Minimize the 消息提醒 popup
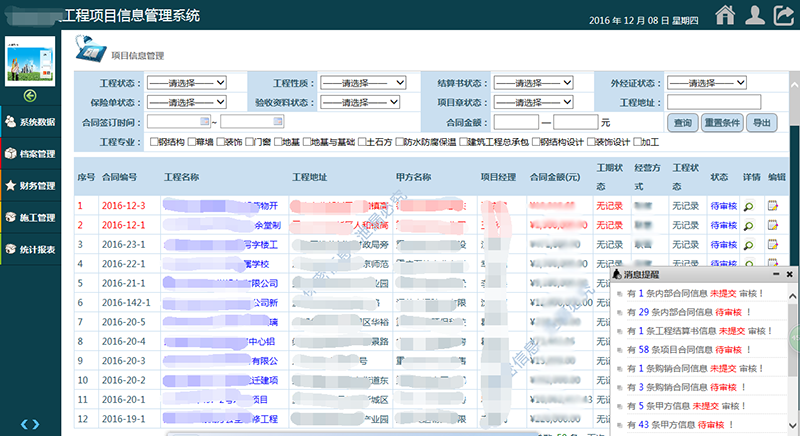Image resolution: width=800 pixels, height=436 pixels. [x=776, y=274]
